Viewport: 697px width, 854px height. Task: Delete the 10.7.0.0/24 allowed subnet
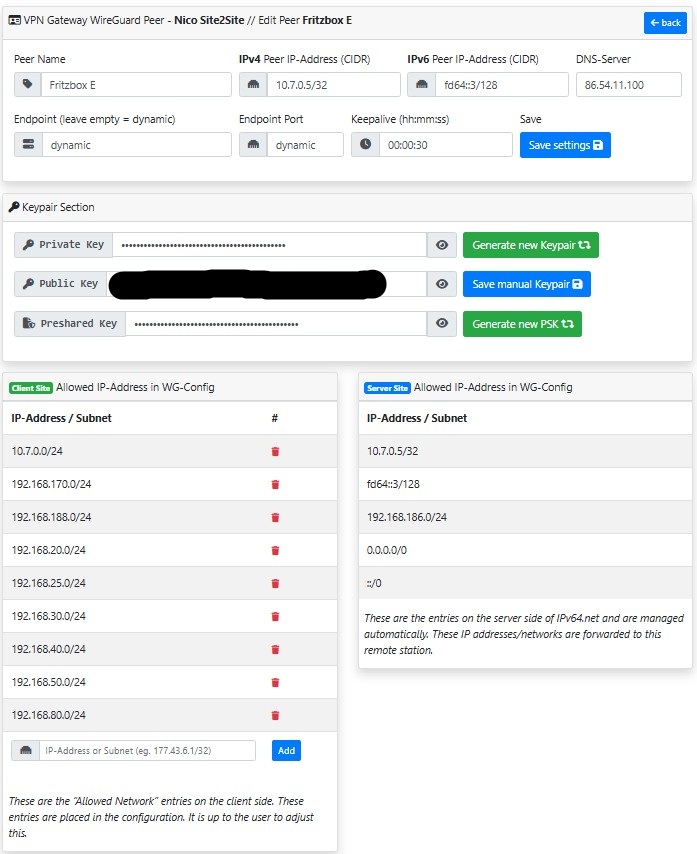click(275, 452)
